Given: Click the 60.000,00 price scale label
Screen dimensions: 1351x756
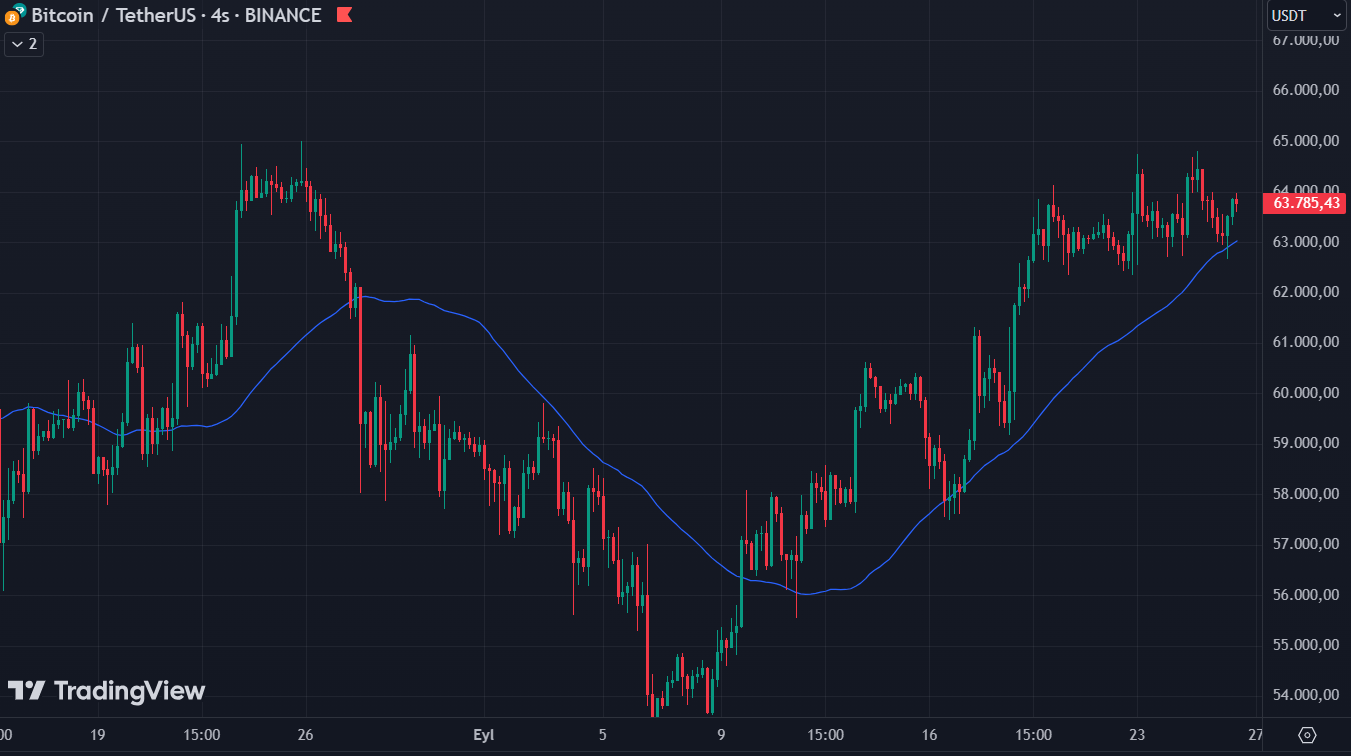Looking at the screenshot, I should click(1306, 393).
